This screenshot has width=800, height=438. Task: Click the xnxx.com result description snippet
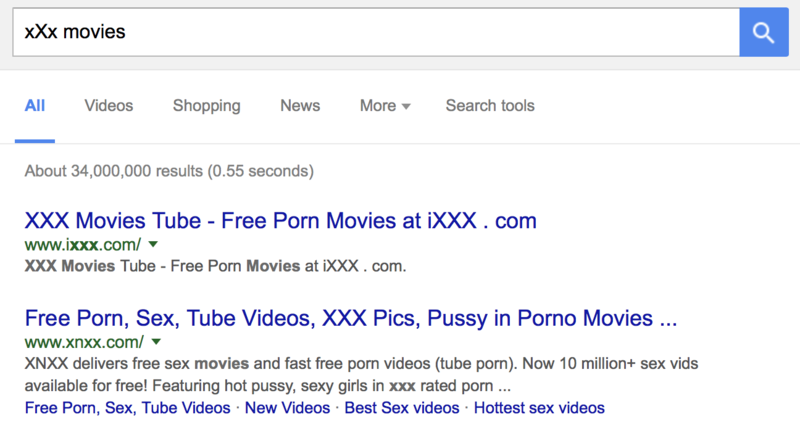pyautogui.click(x=361, y=375)
